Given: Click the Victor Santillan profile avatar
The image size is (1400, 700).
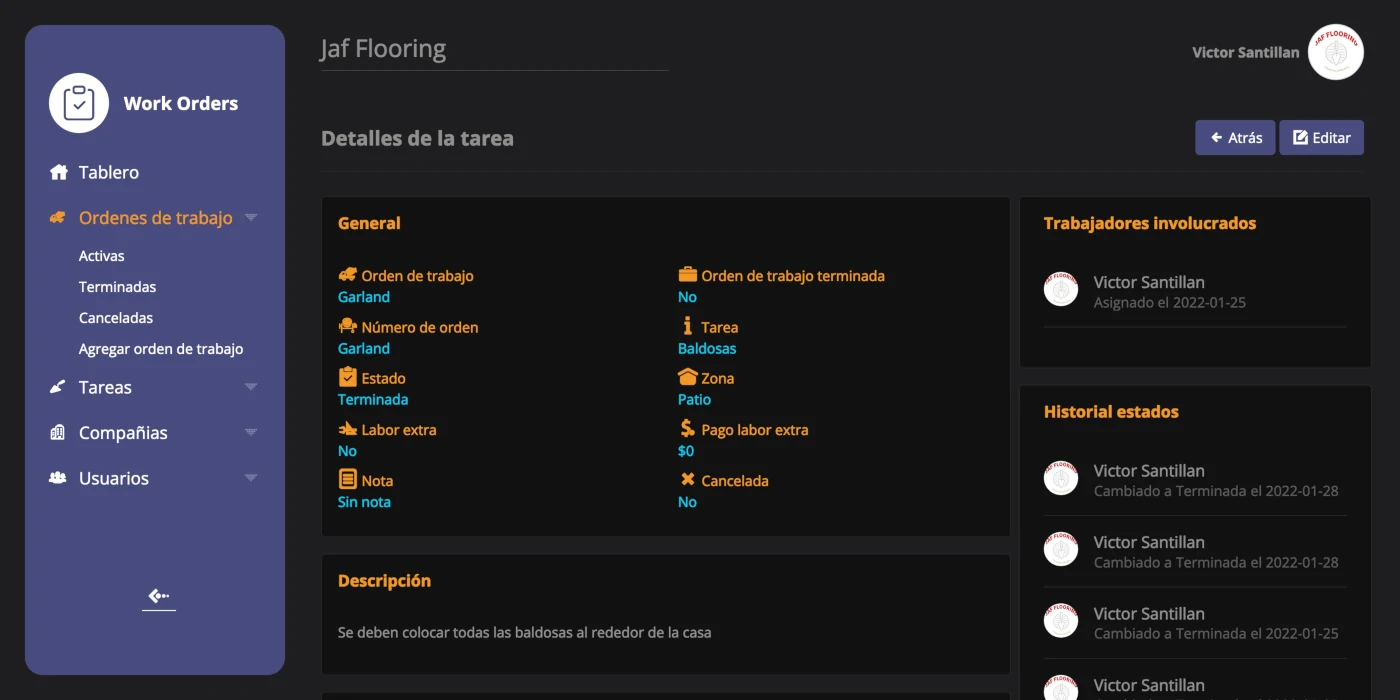Looking at the screenshot, I should click(1336, 52).
